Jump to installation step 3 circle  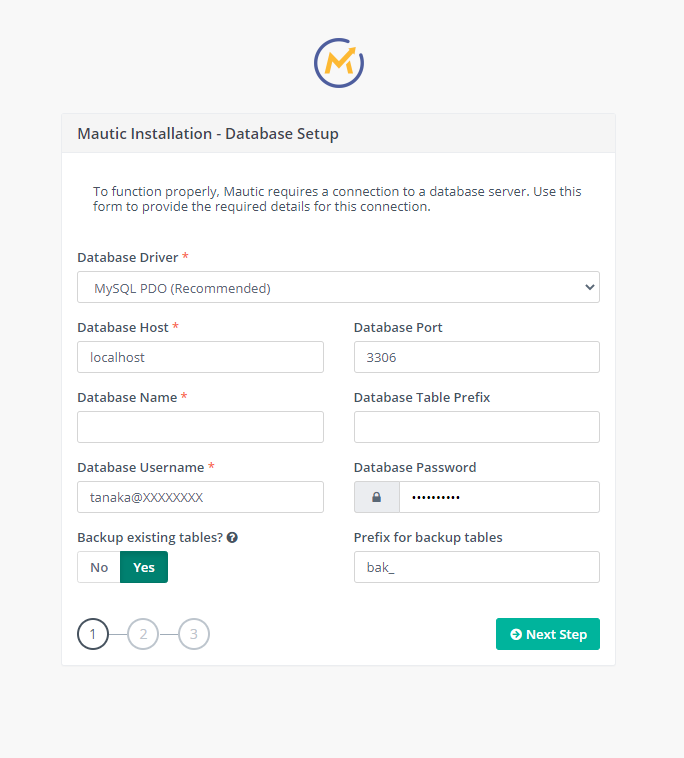click(194, 634)
